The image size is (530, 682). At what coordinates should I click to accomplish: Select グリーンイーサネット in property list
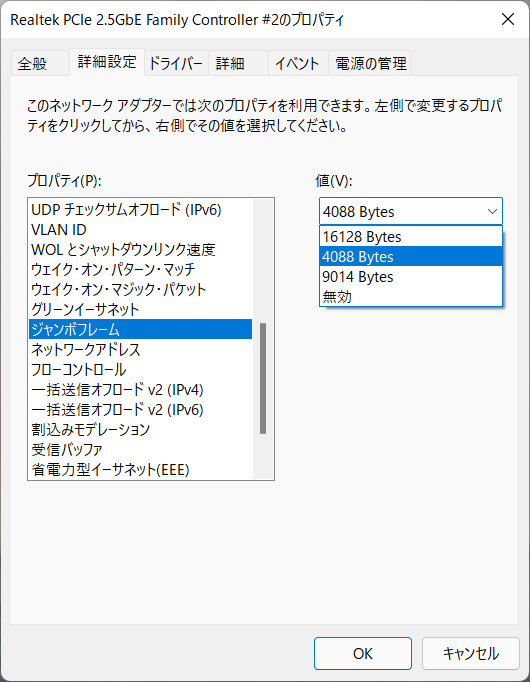(140, 309)
